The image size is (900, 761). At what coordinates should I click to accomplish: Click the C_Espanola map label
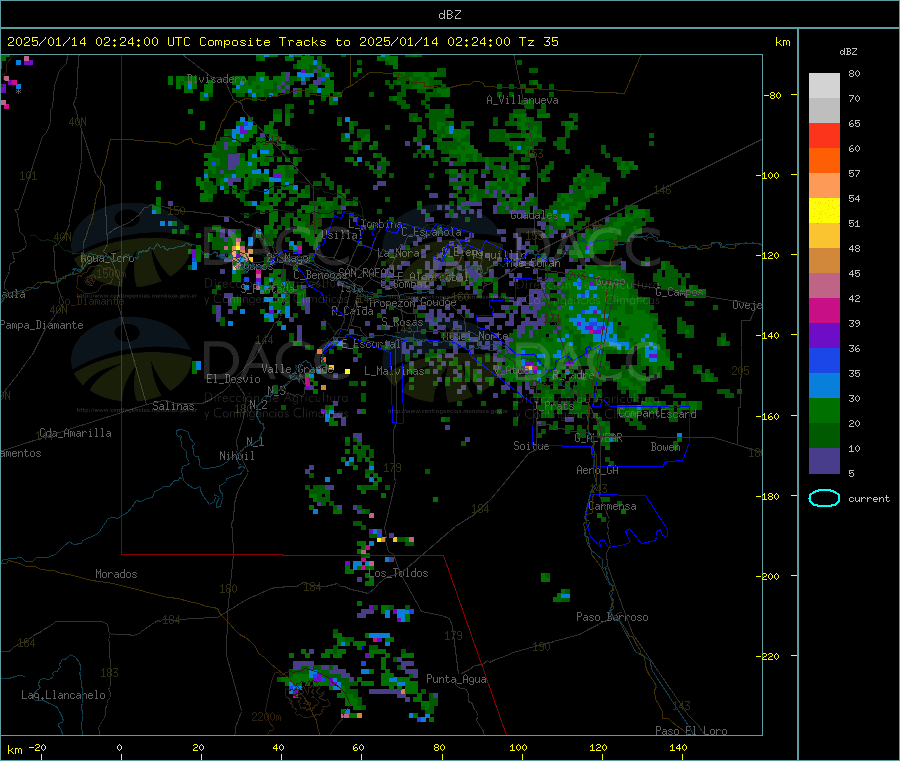tap(431, 232)
